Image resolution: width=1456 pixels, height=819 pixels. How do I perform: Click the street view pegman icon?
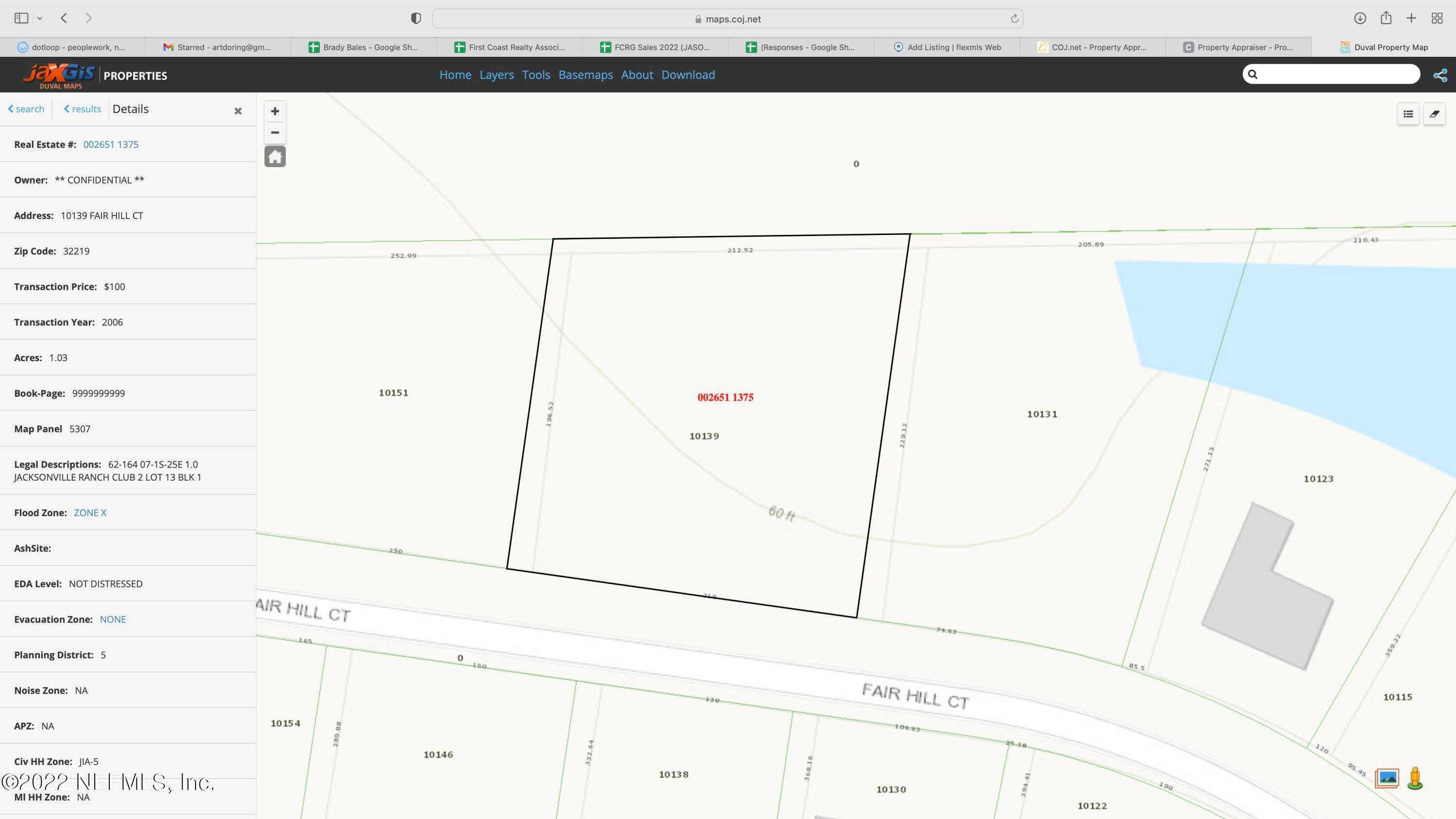coord(1415,778)
